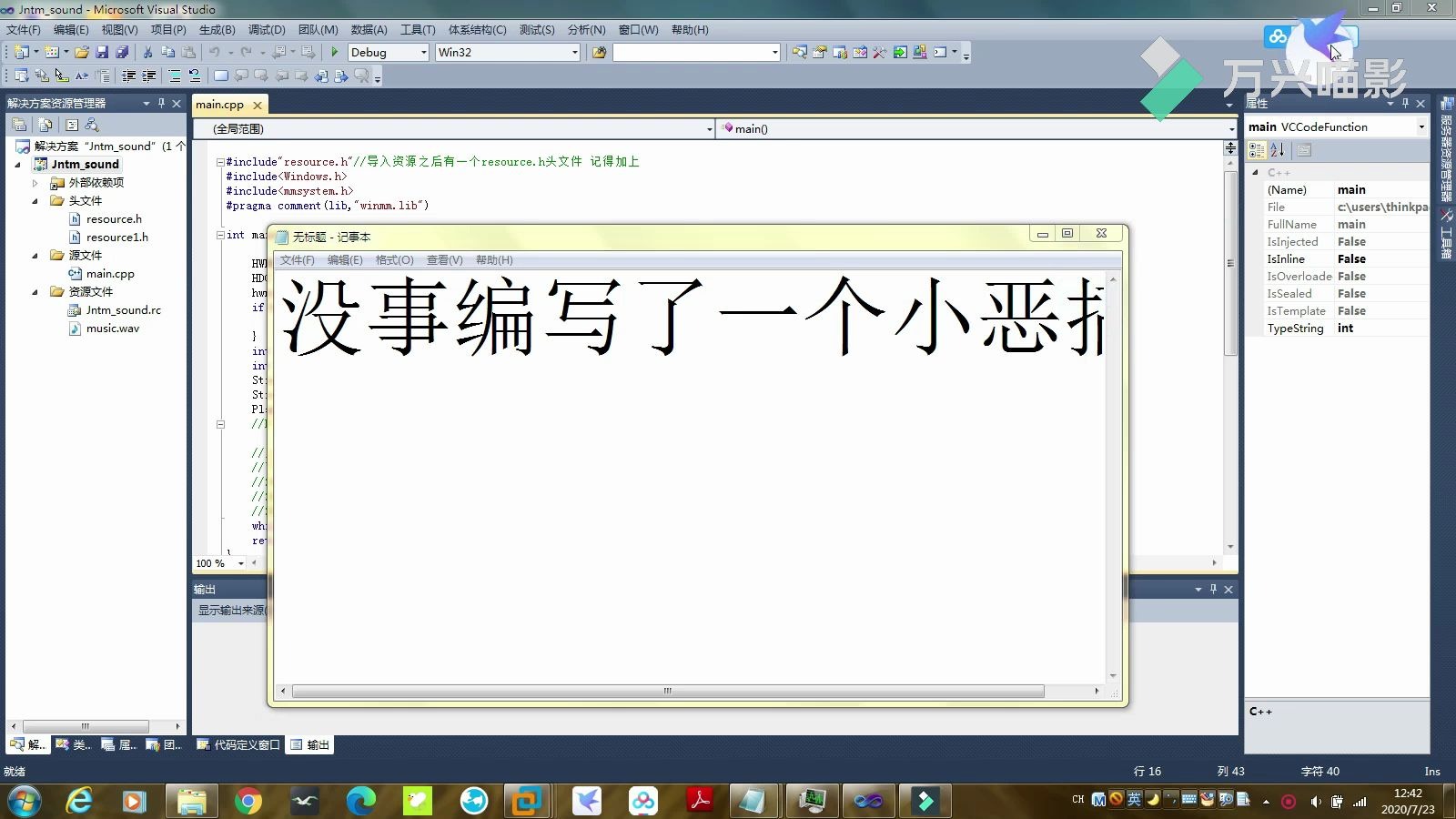1456x819 pixels.
Task: Switch to the main.cpp editor tab
Action: pos(219,105)
